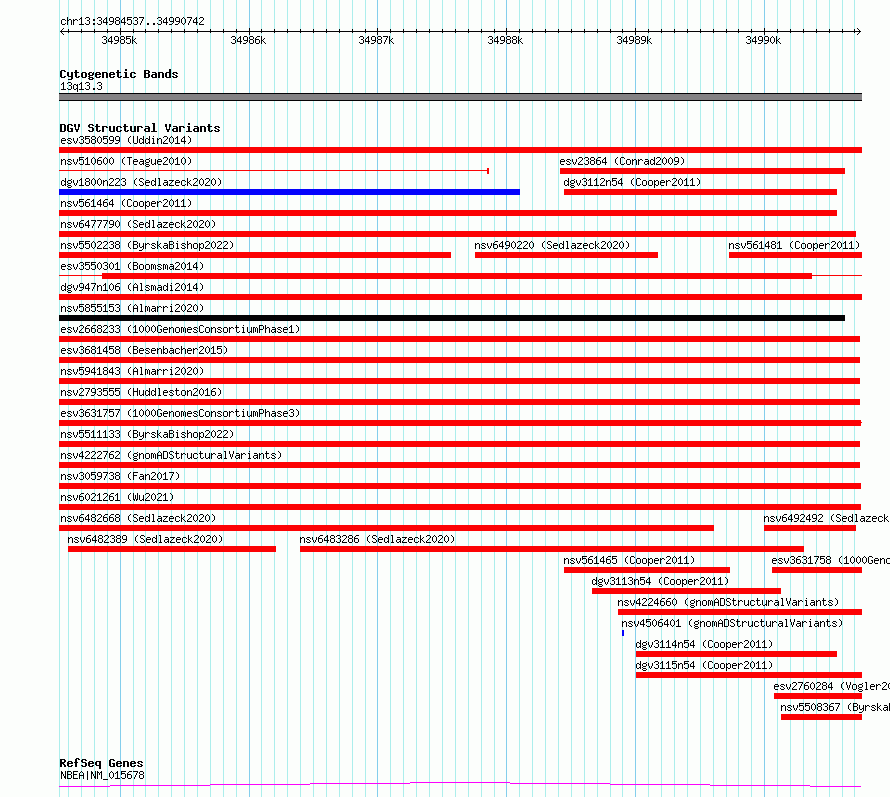Screen dimensions: 890x797
Task: Click the tiny blue nsv4506401 marker
Action: pos(623,633)
